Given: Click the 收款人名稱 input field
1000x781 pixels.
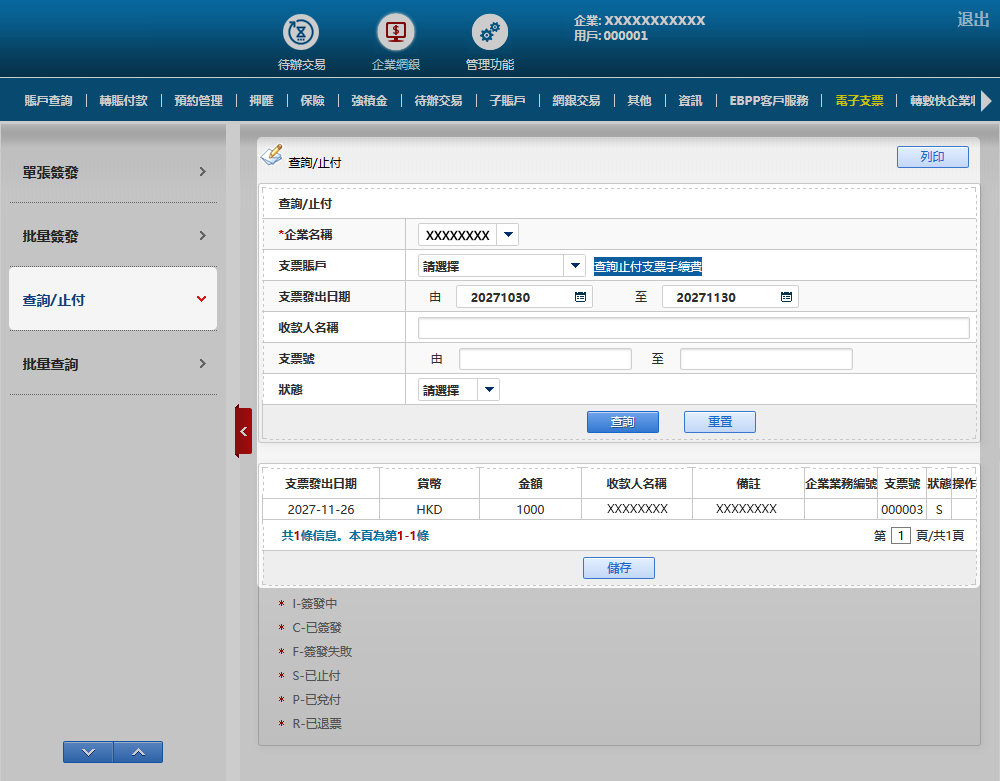Looking at the screenshot, I should 693,328.
